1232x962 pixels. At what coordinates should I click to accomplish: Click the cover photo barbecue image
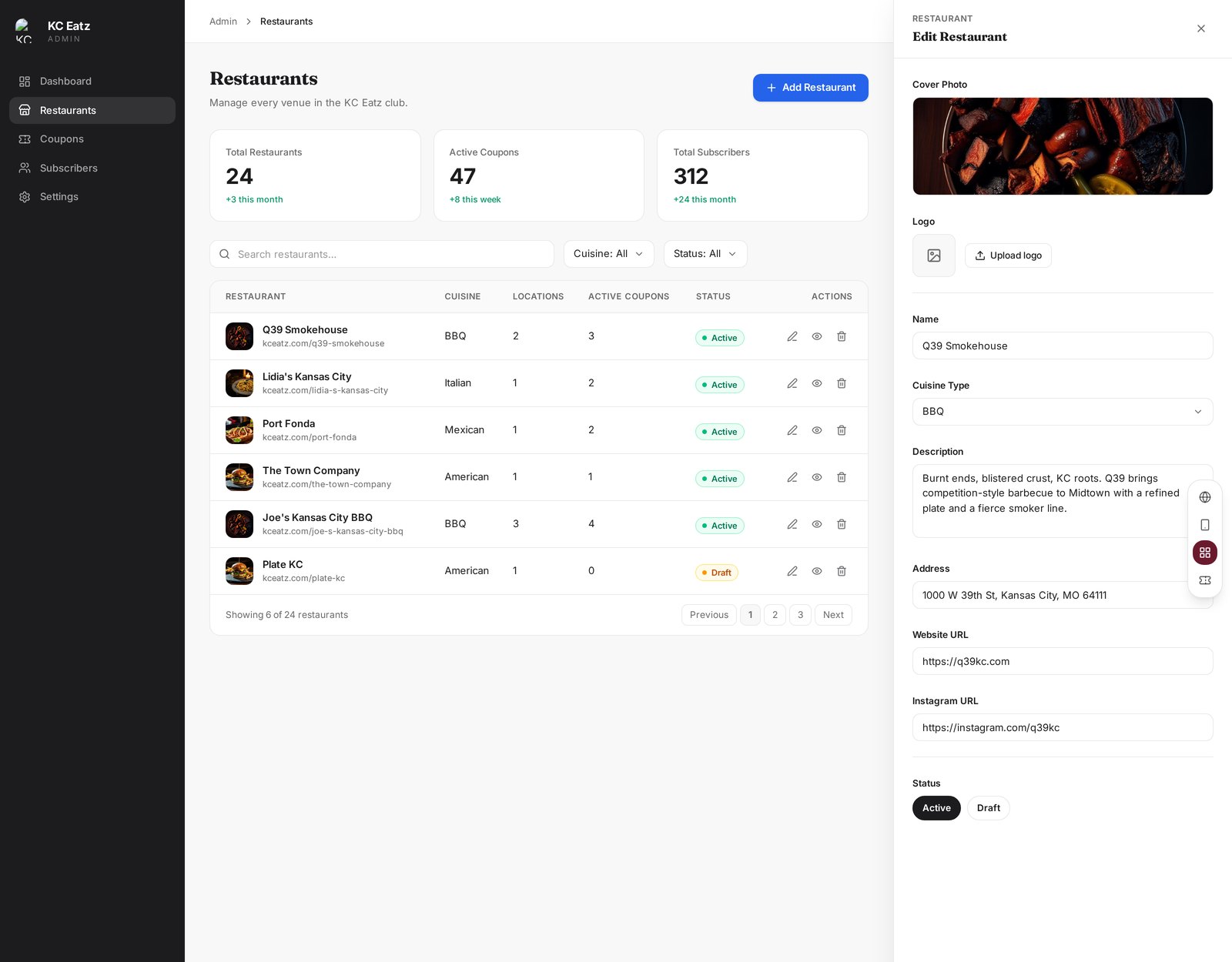click(x=1063, y=146)
